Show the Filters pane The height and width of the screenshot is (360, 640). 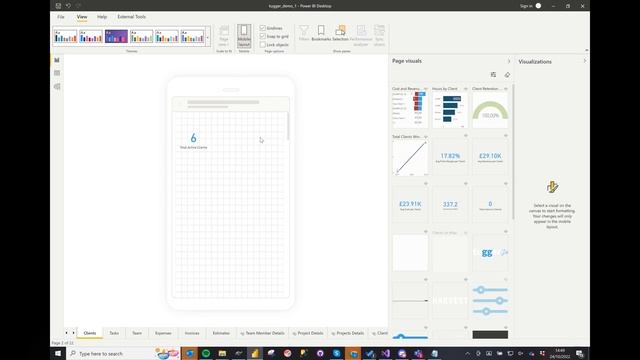(304, 33)
